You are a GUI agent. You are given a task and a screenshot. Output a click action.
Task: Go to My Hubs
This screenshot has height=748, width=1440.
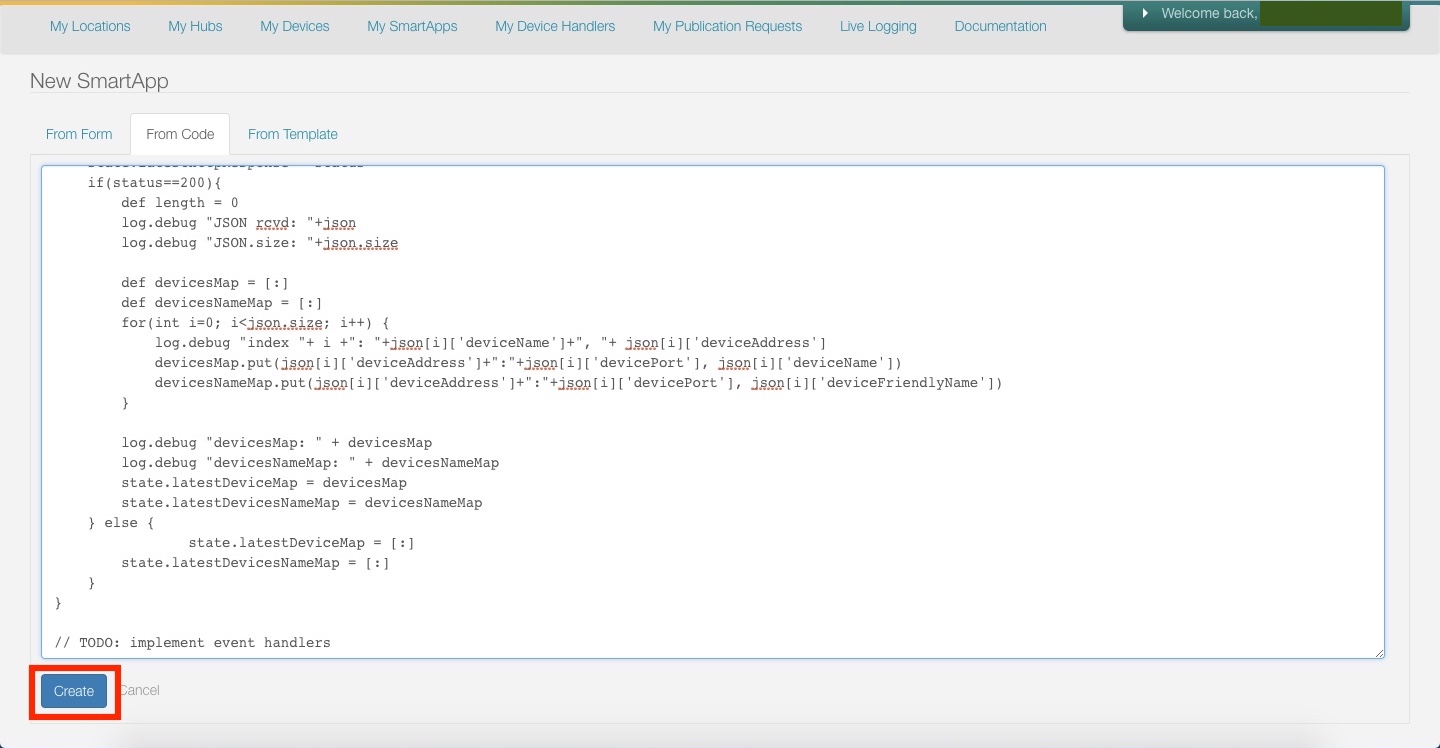coord(195,26)
